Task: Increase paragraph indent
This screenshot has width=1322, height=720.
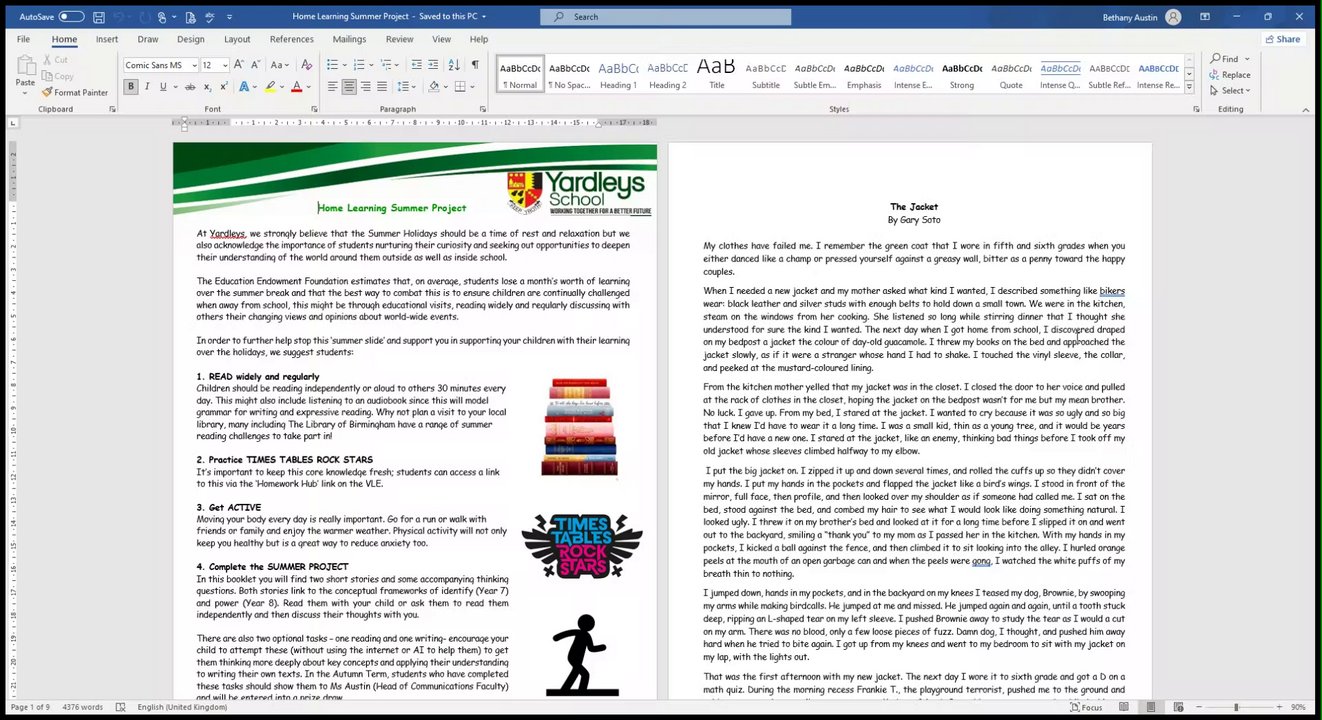Action: click(x=433, y=65)
